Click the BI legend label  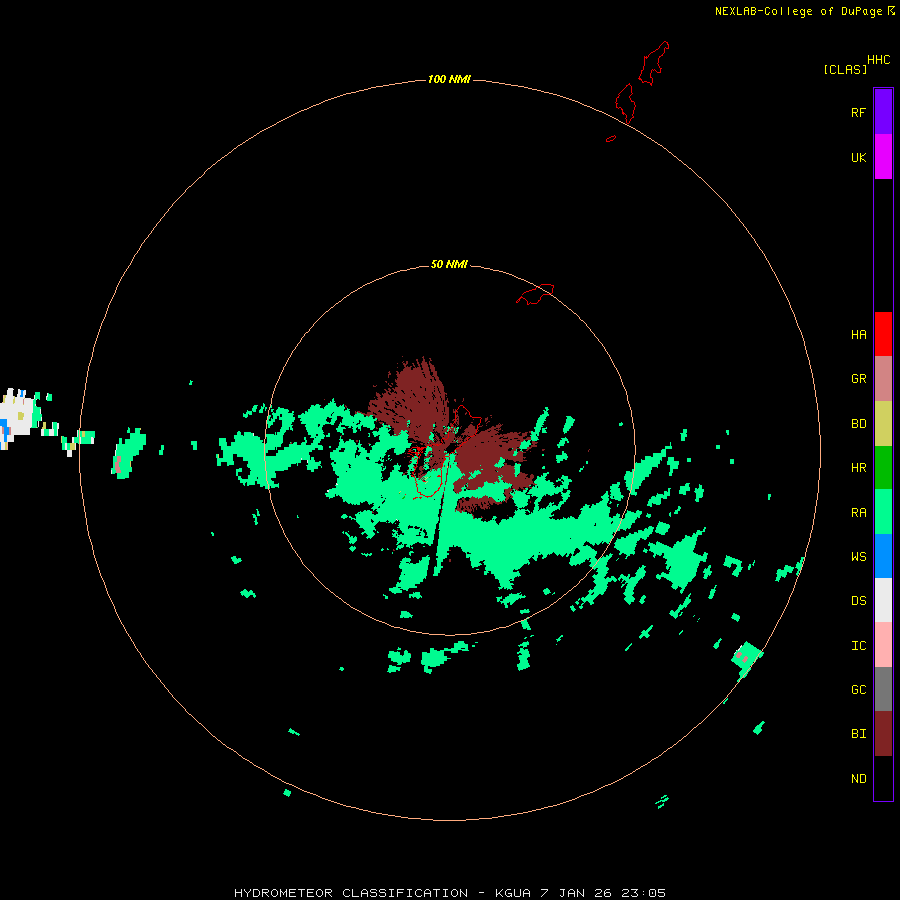(x=858, y=734)
